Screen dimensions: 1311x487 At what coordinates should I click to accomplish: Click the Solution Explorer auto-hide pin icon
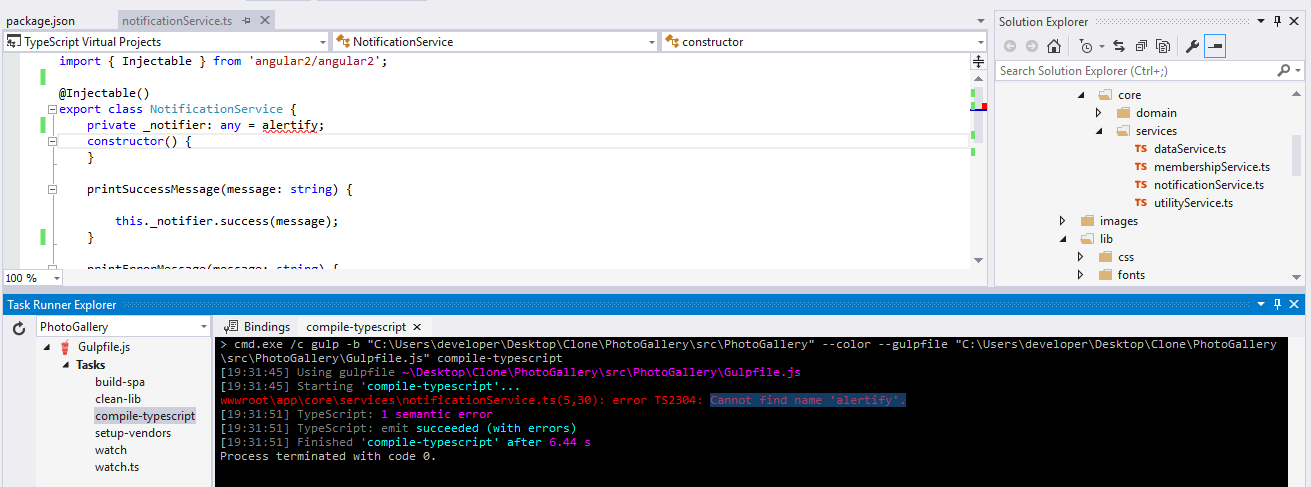pyautogui.click(x=1277, y=21)
